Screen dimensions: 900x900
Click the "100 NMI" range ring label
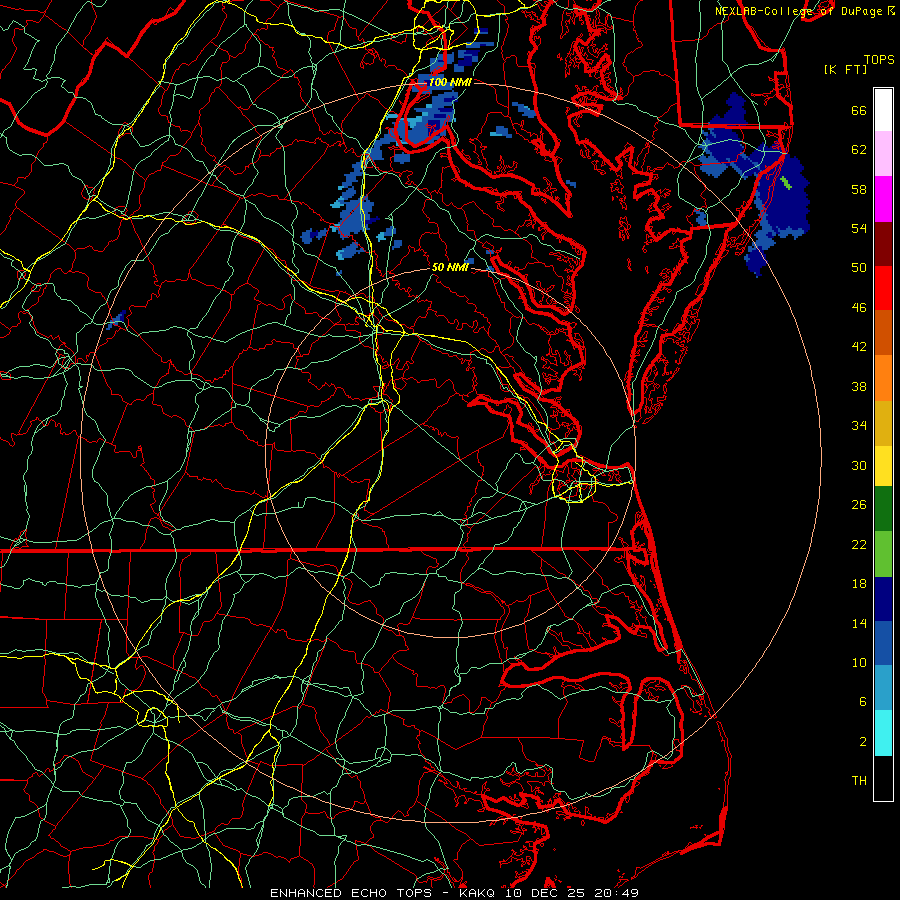click(450, 83)
